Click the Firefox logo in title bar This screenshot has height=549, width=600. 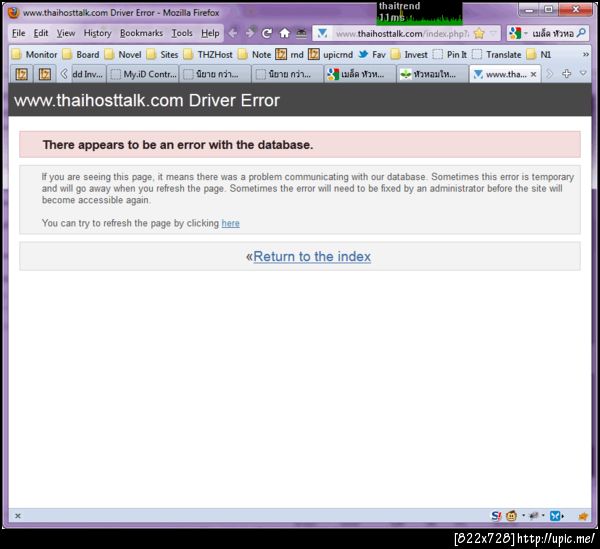tap(14, 12)
